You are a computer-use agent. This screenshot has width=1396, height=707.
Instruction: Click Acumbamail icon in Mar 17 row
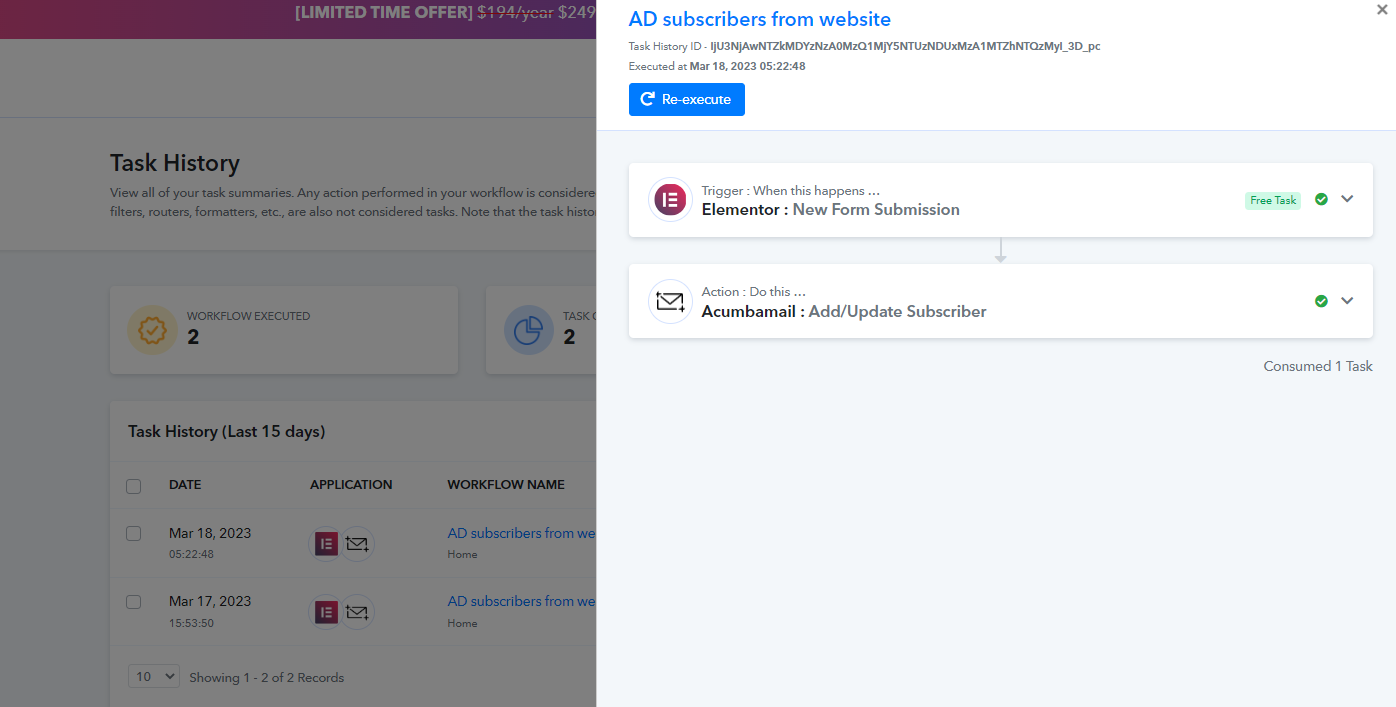pos(357,612)
